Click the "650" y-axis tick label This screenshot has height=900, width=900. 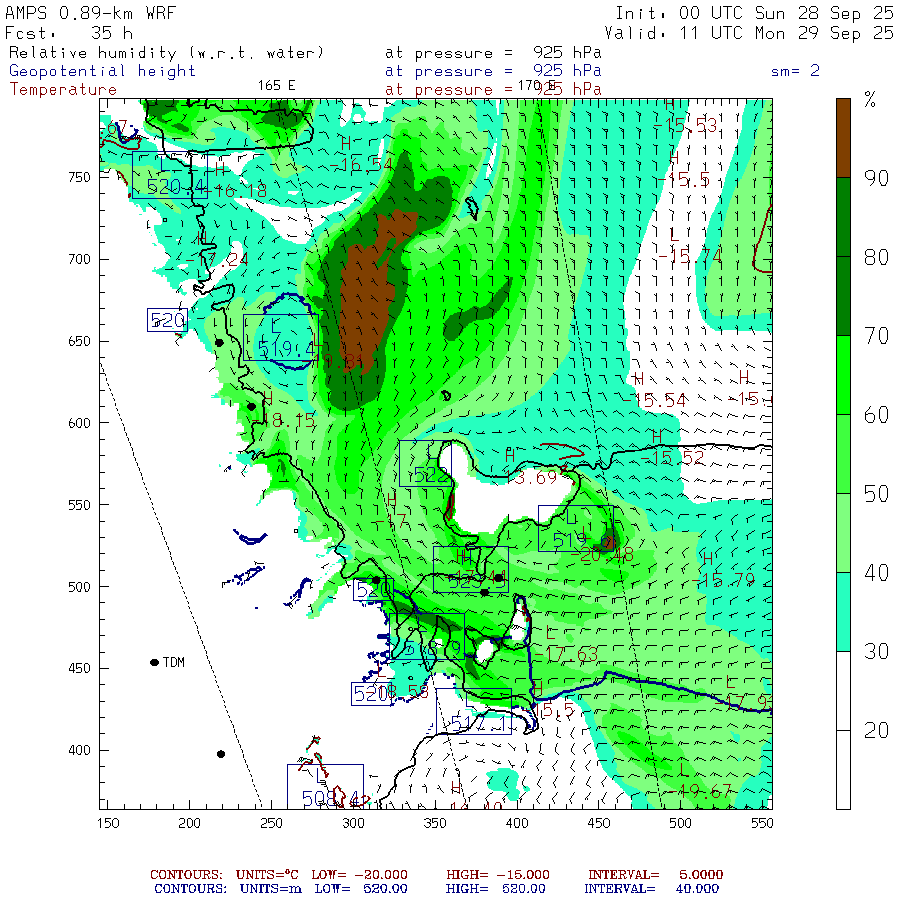point(79,341)
